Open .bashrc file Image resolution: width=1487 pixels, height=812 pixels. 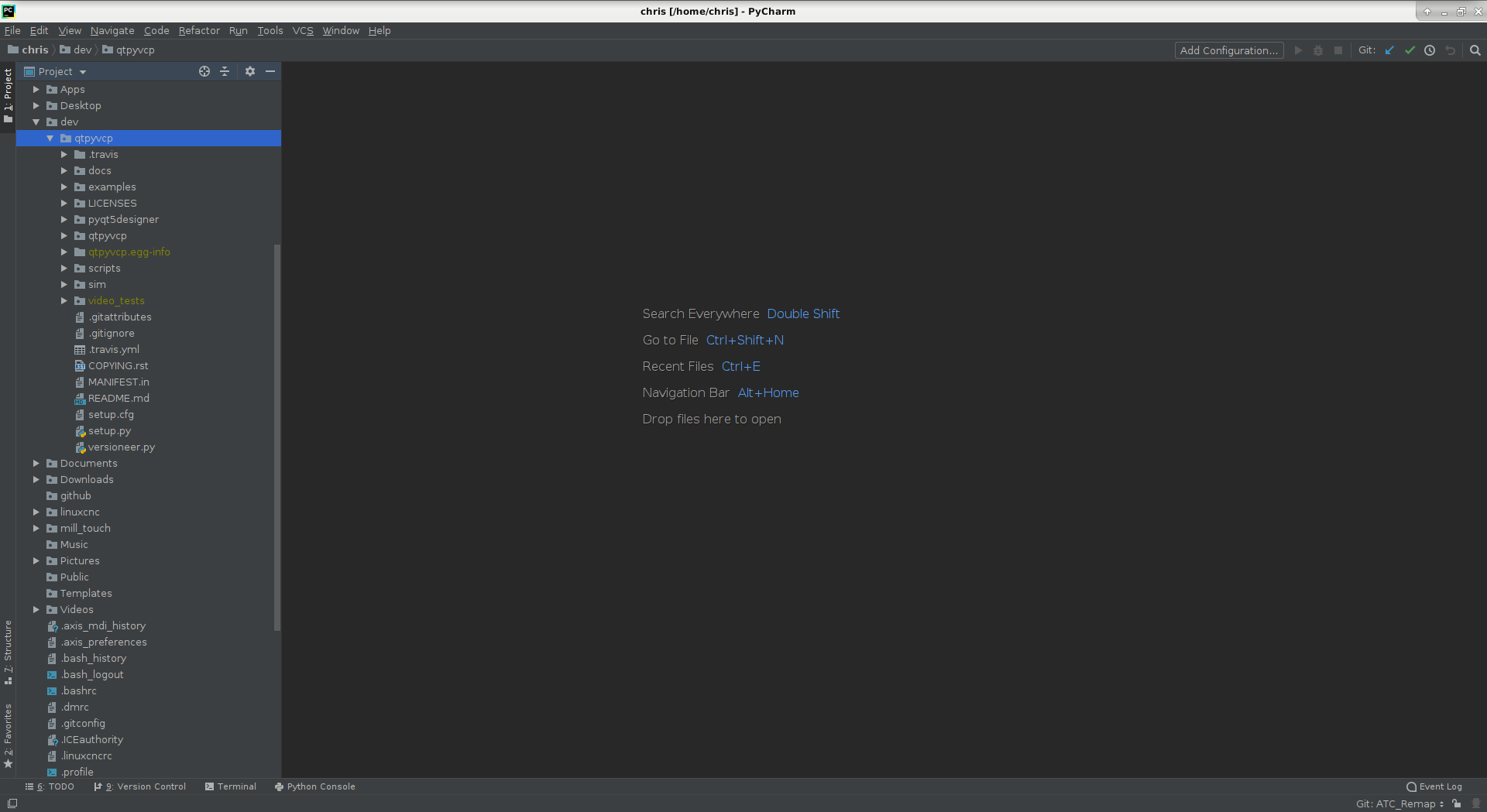click(78, 691)
